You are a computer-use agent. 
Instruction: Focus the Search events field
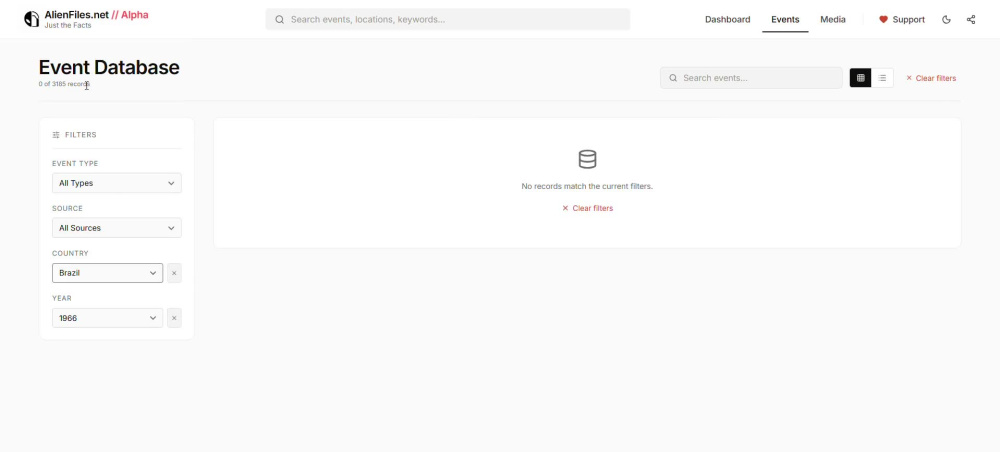click(x=751, y=78)
